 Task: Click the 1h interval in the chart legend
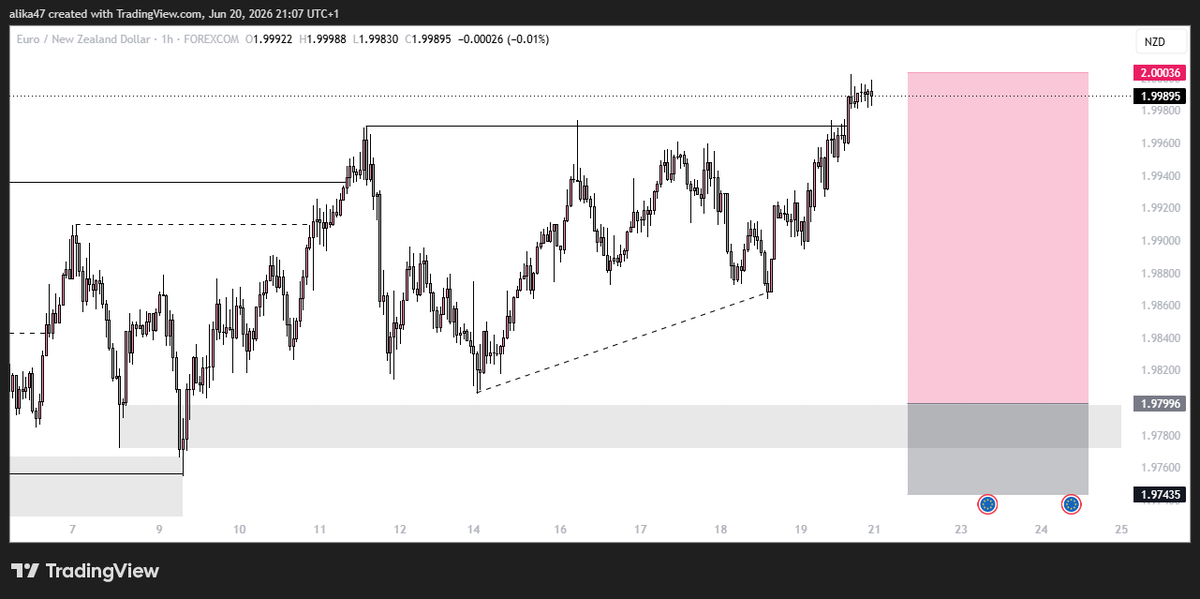(x=165, y=39)
